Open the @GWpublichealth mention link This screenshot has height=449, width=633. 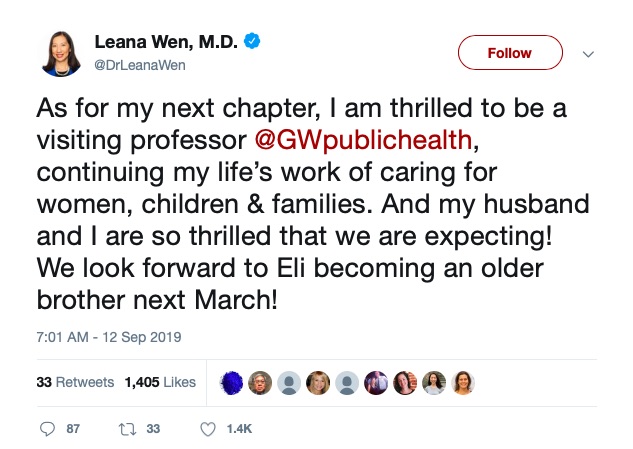point(363,140)
